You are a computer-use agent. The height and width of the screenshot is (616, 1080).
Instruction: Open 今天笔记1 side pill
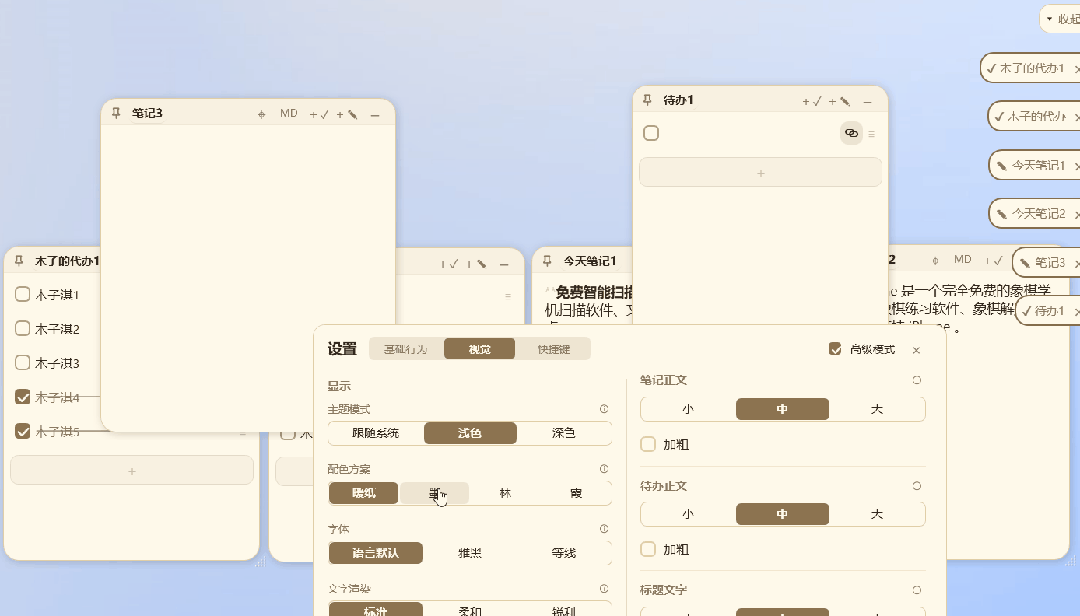pyautogui.click(x=1035, y=165)
